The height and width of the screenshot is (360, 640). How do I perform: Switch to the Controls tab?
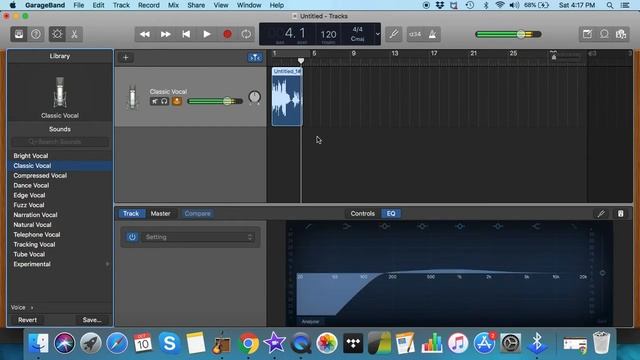(362, 213)
